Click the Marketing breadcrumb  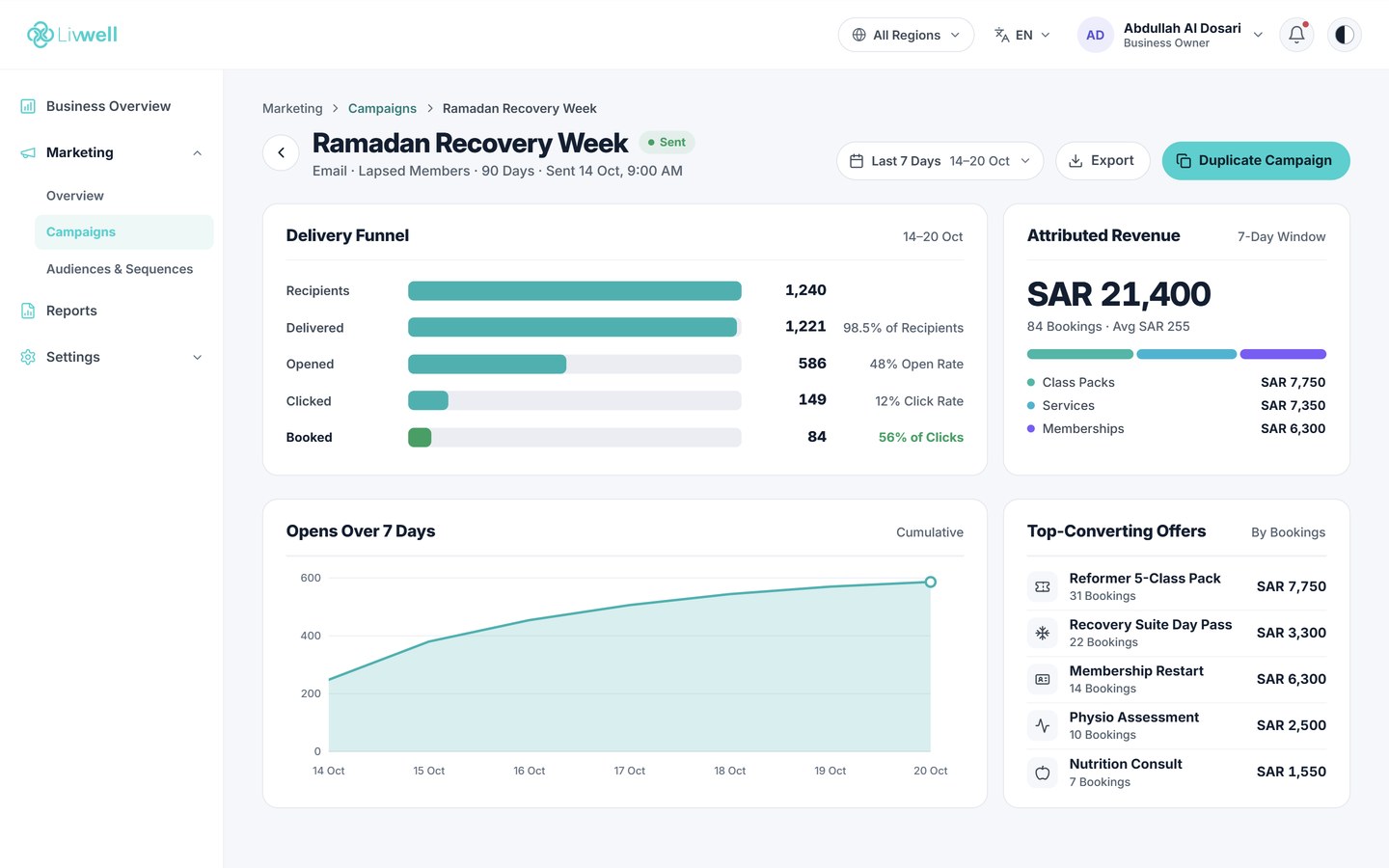(x=292, y=108)
